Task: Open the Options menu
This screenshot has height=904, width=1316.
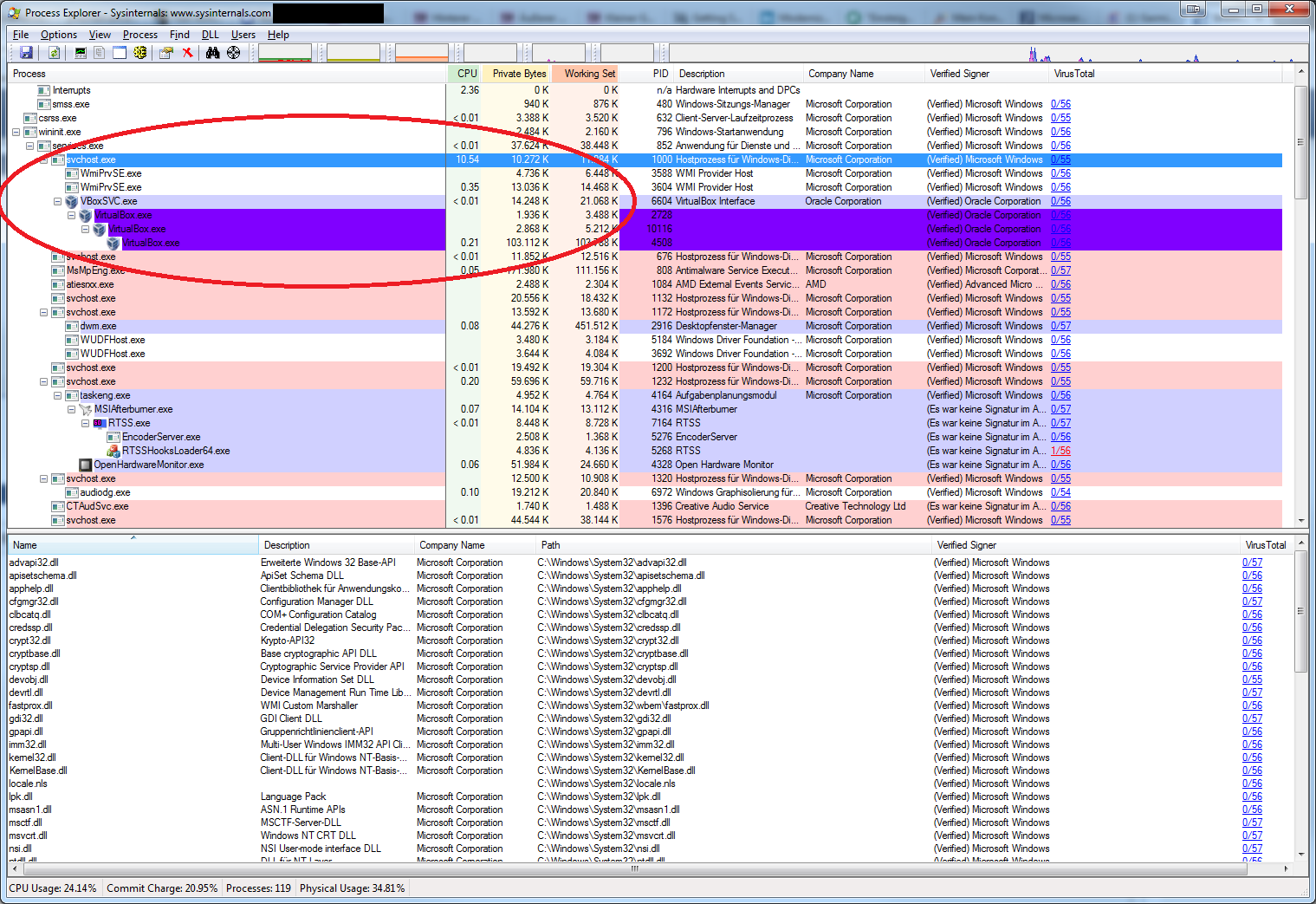Action: click(x=59, y=35)
